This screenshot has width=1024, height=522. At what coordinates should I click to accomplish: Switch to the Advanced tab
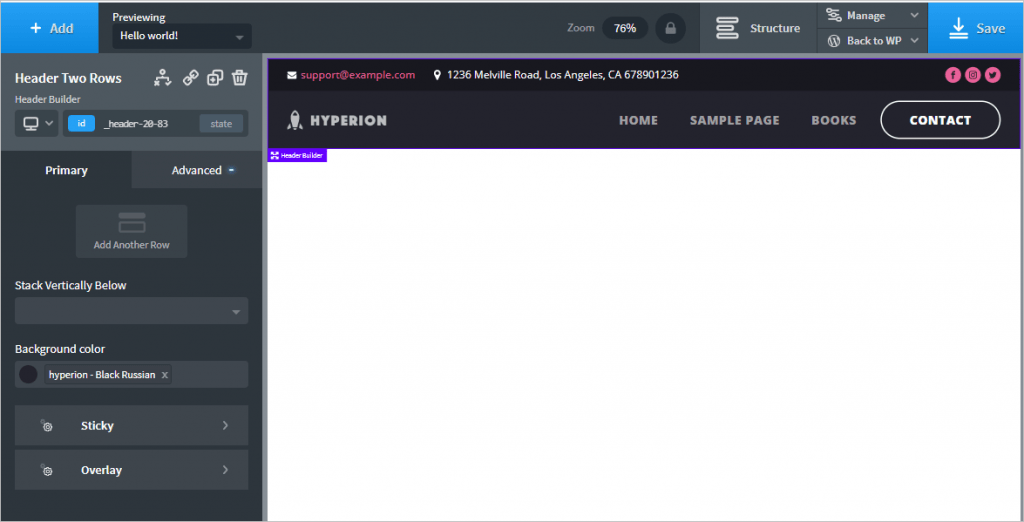(197, 170)
